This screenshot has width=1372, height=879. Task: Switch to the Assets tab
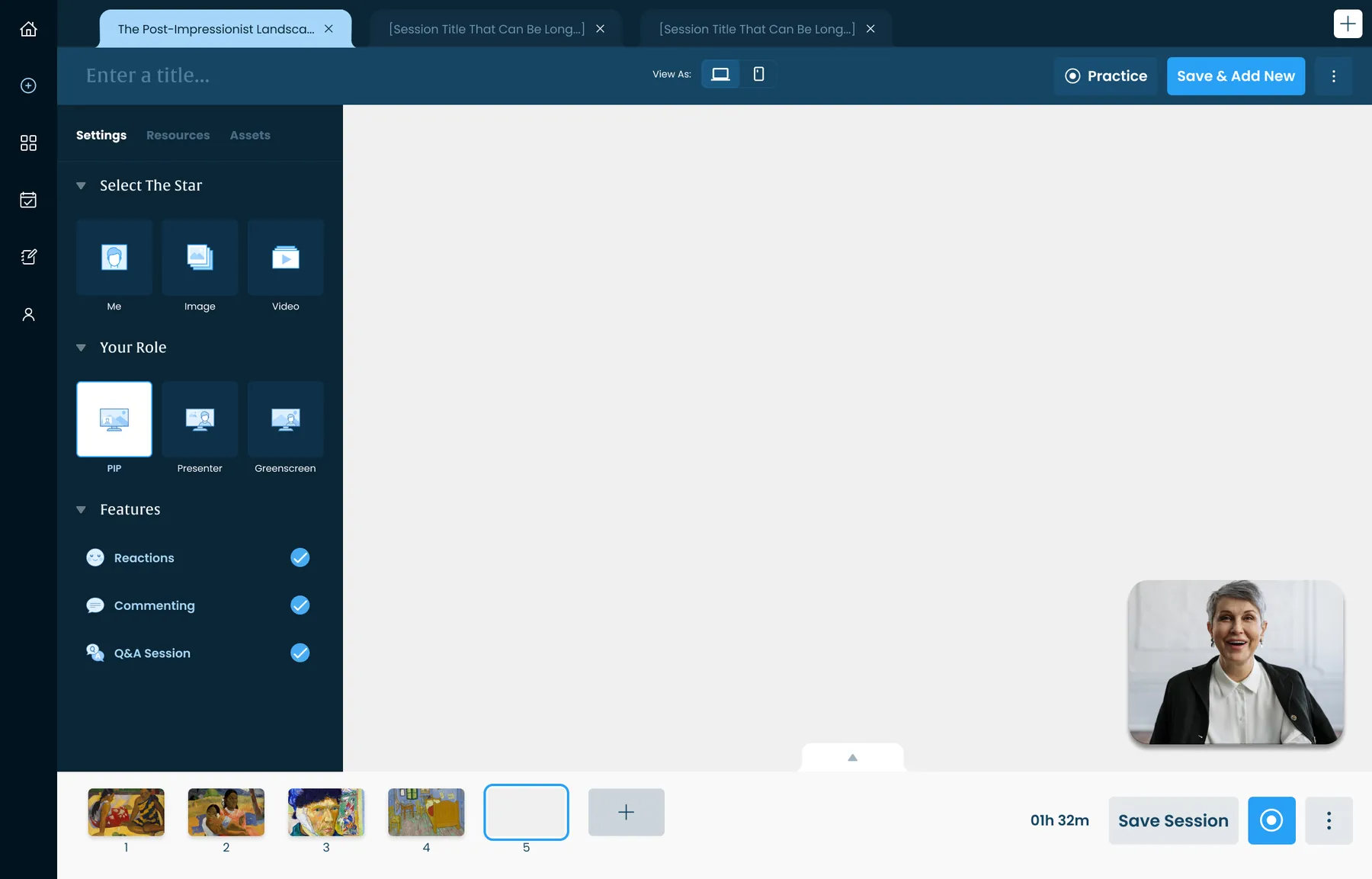coord(250,135)
